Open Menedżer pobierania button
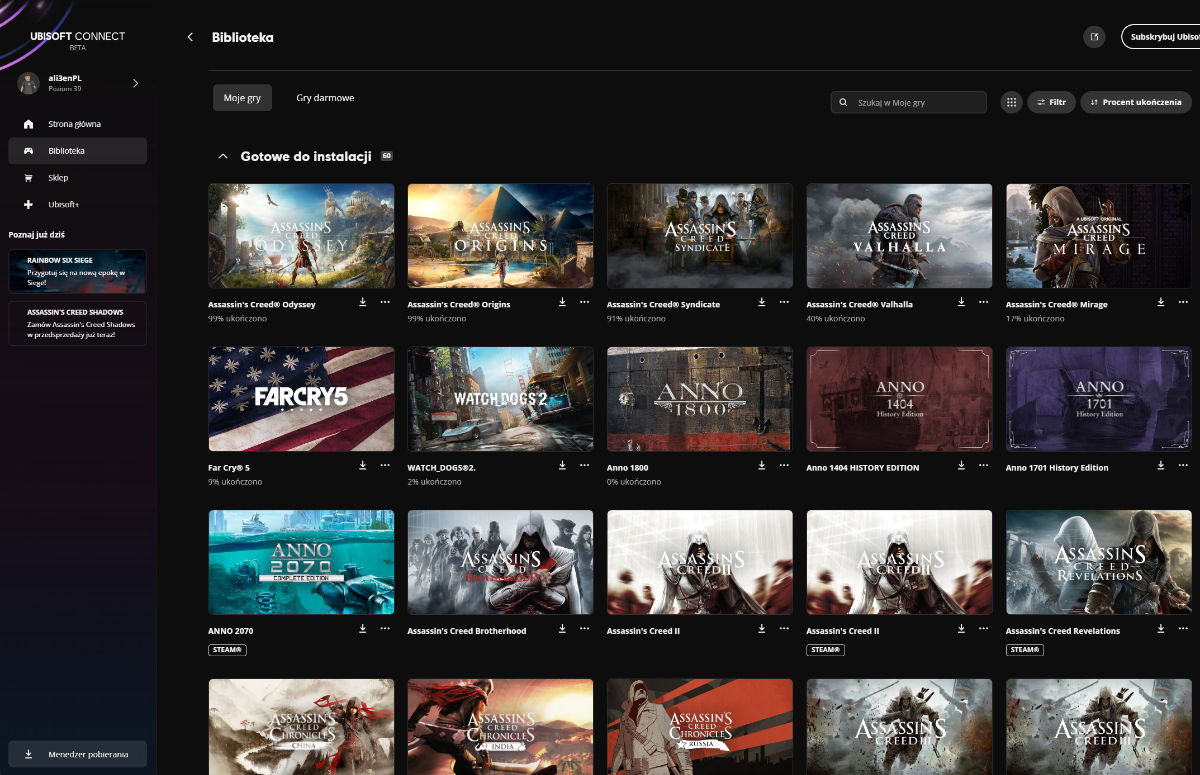Viewport: 1200px width, 775px height. [78, 754]
